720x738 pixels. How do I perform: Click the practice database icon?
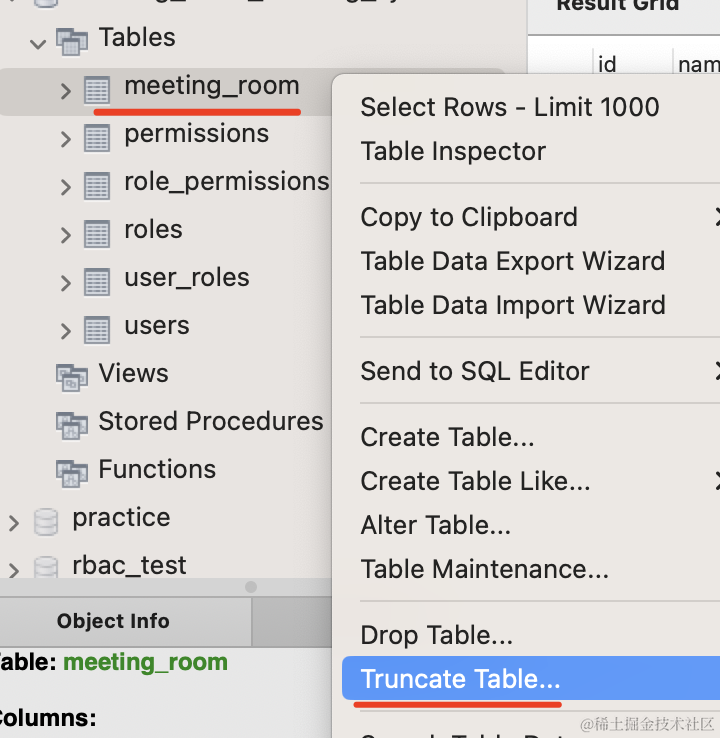pyautogui.click(x=46, y=522)
